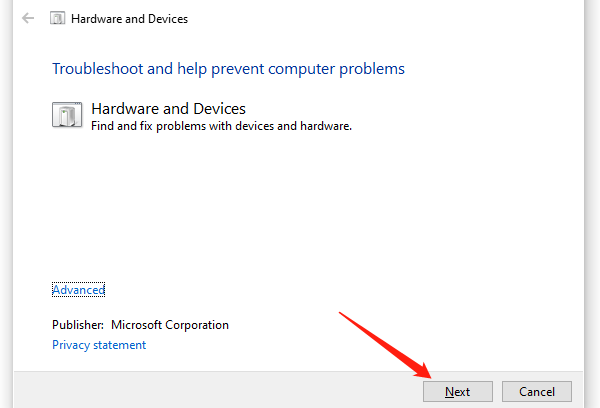Viewport: 600px width, 408px height.
Task: Expand the Advanced options link
Action: click(78, 290)
